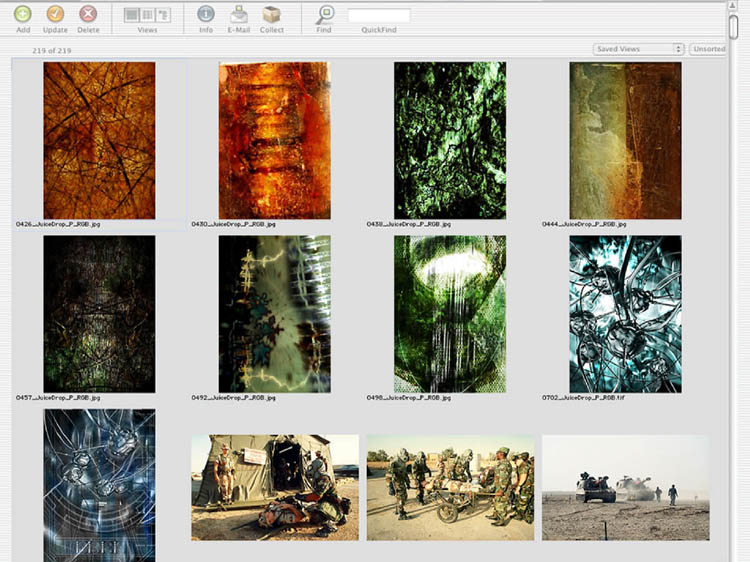Select thumbnail 0426_JuiceDrop_P_RGB.jpg
The height and width of the screenshot is (562, 750).
[x=99, y=140]
